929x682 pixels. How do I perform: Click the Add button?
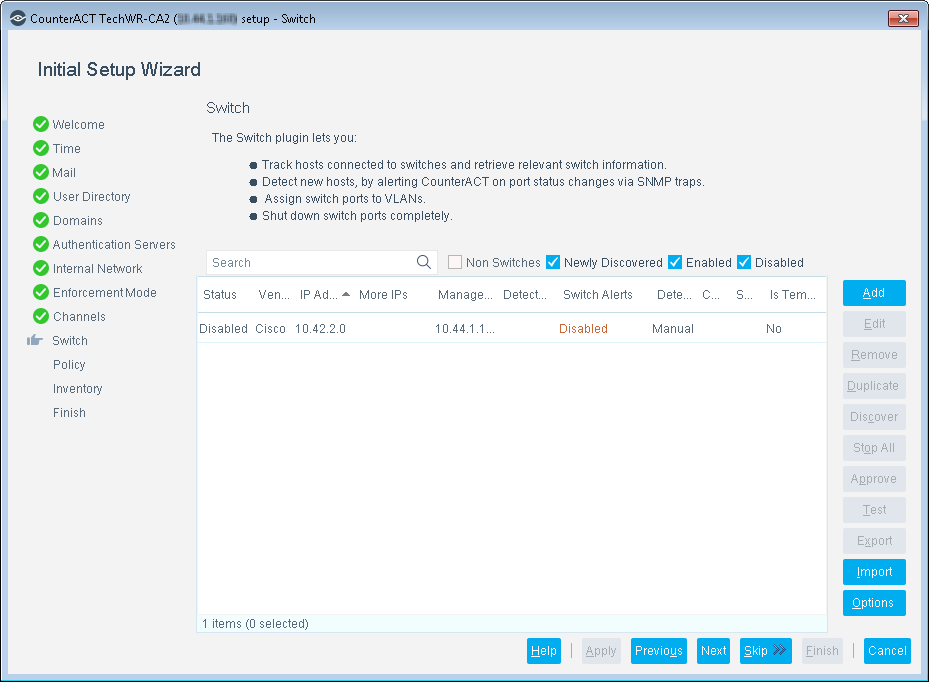[x=874, y=293]
